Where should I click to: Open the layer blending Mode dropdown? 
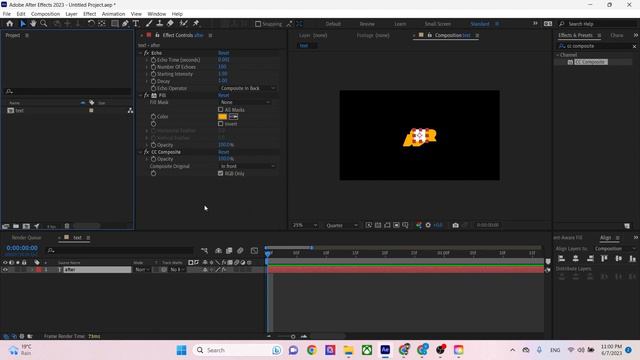[142, 270]
